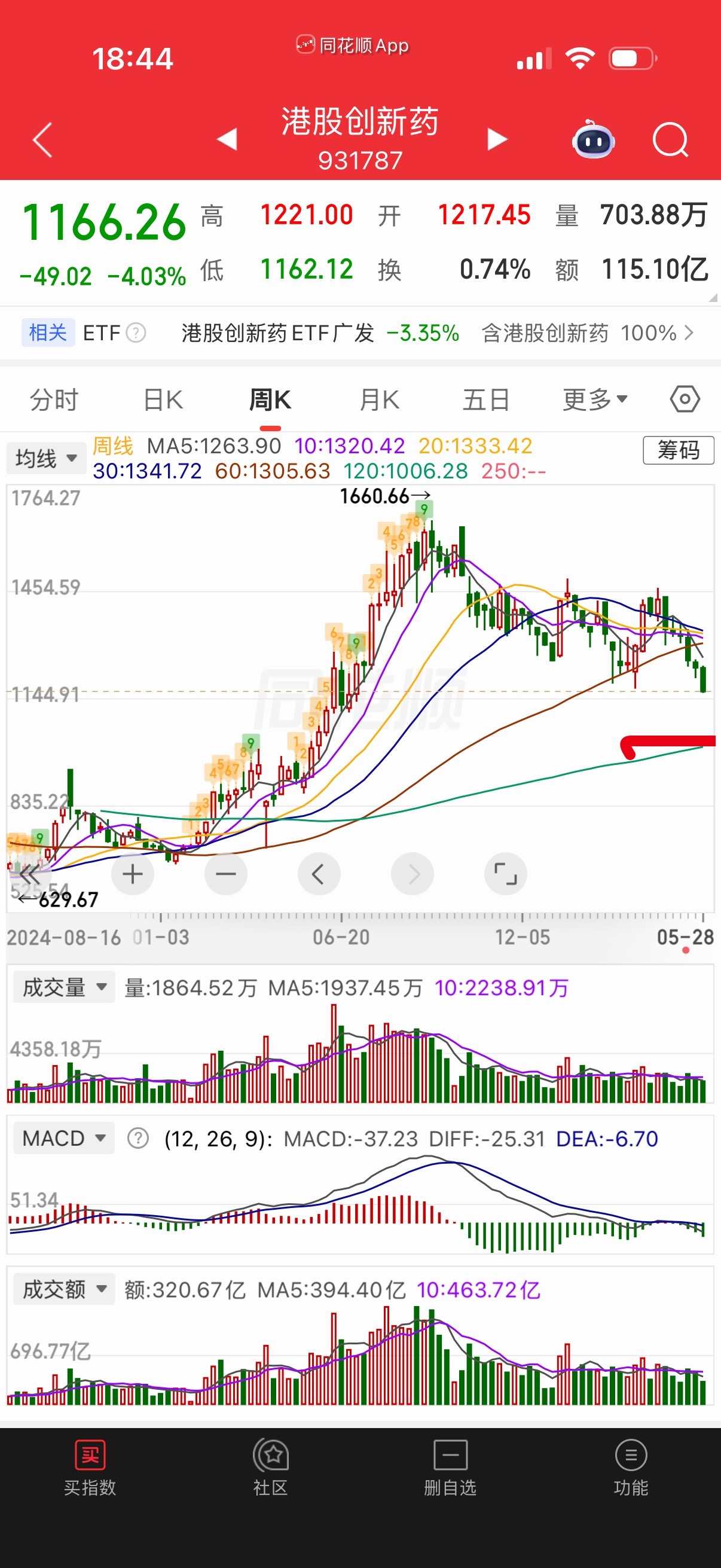Expand the 更多 periods dropdown
The height and width of the screenshot is (1568, 721).
(x=594, y=400)
